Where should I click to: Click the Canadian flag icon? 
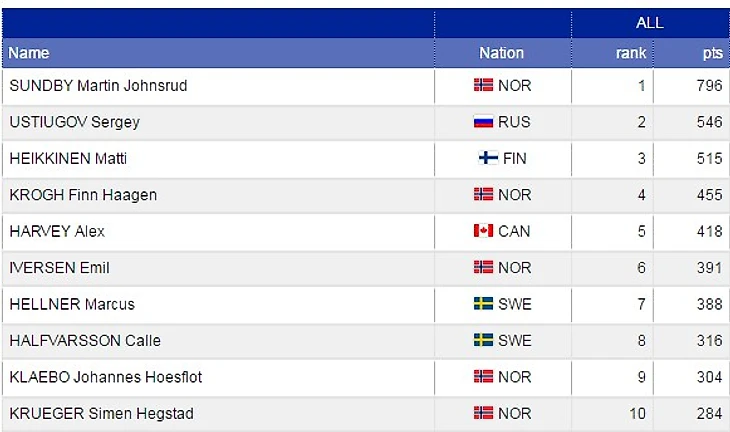click(x=483, y=231)
